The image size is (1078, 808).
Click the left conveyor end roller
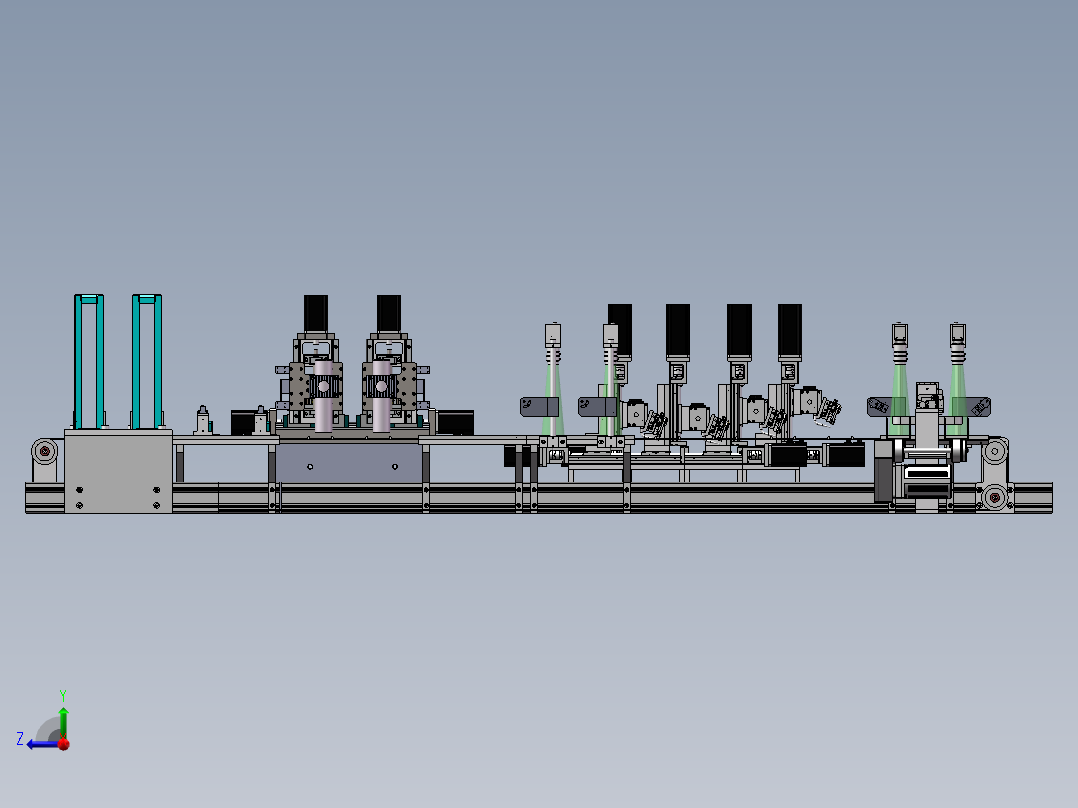point(42,452)
